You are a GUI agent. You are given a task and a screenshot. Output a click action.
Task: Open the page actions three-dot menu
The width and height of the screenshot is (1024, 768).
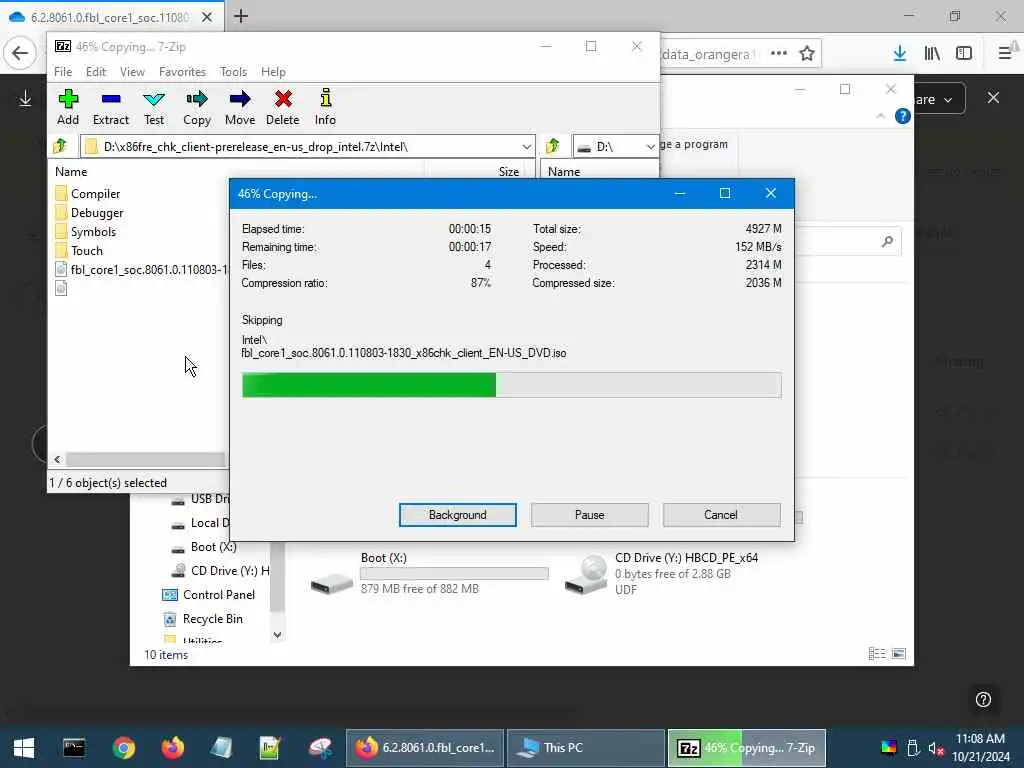(x=778, y=54)
